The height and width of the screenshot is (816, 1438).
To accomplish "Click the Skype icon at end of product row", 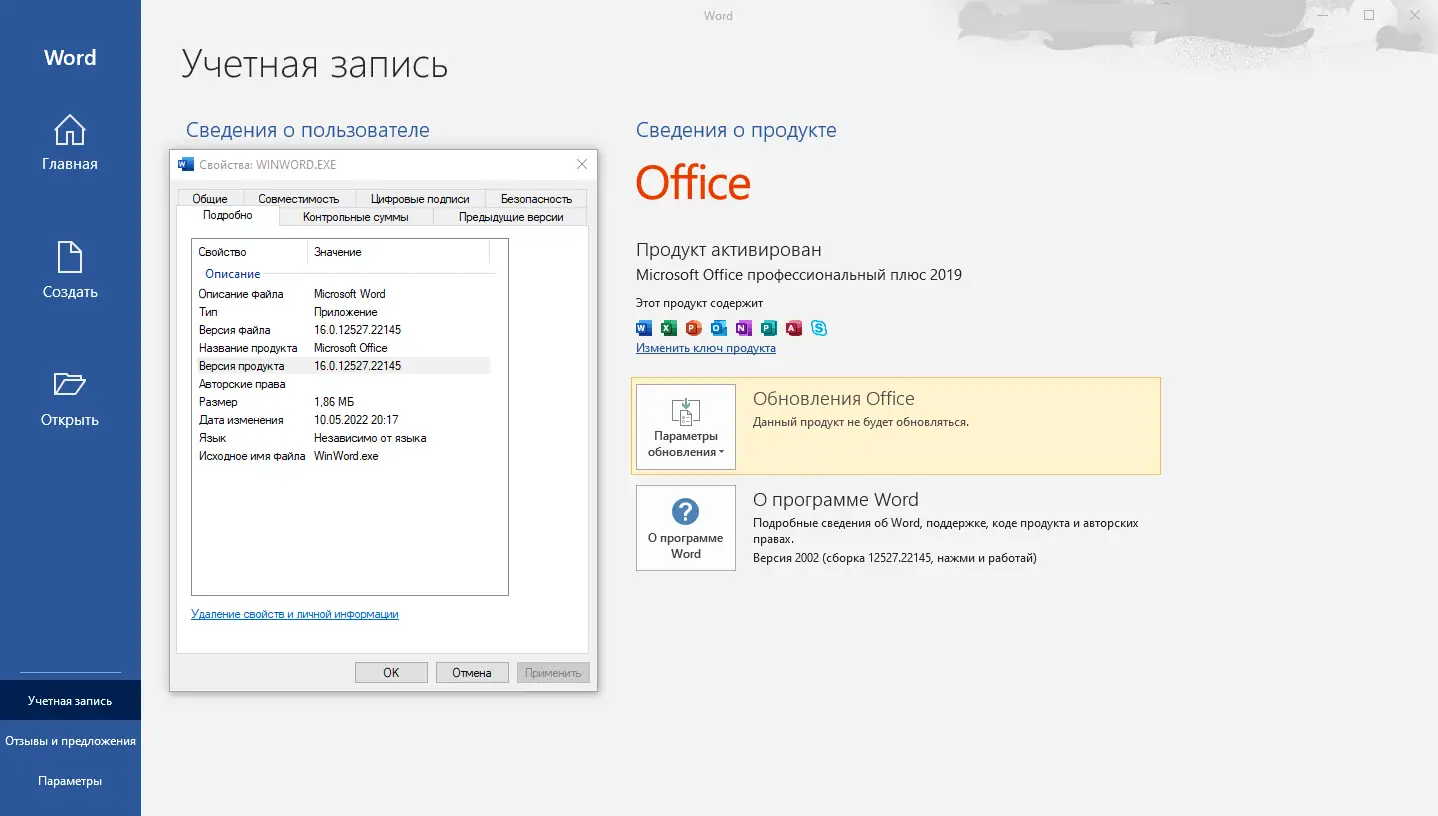I will 818,328.
